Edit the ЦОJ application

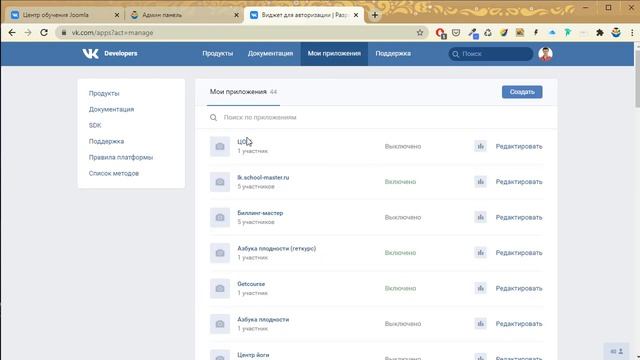pos(519,146)
